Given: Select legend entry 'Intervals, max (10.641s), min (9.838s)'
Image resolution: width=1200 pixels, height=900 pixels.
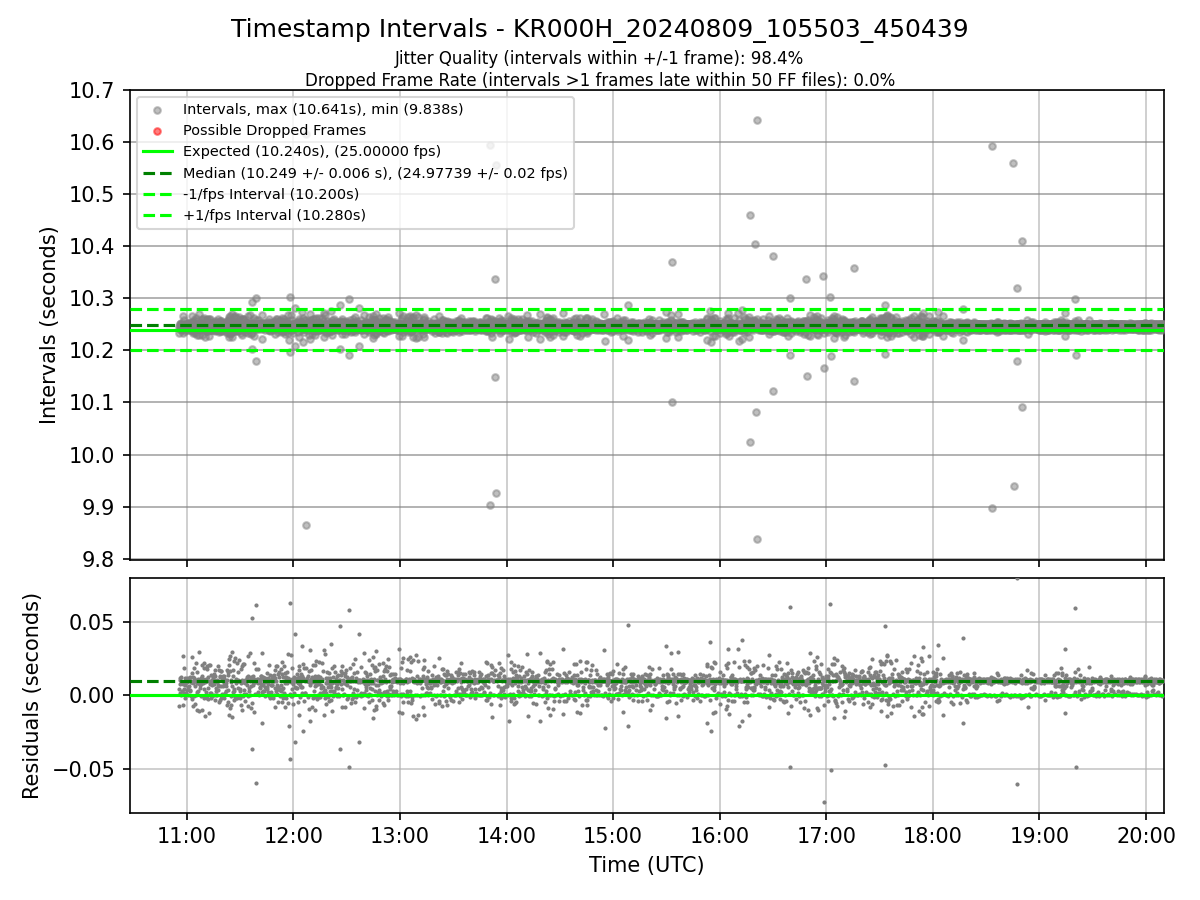Looking at the screenshot, I should point(323,109).
